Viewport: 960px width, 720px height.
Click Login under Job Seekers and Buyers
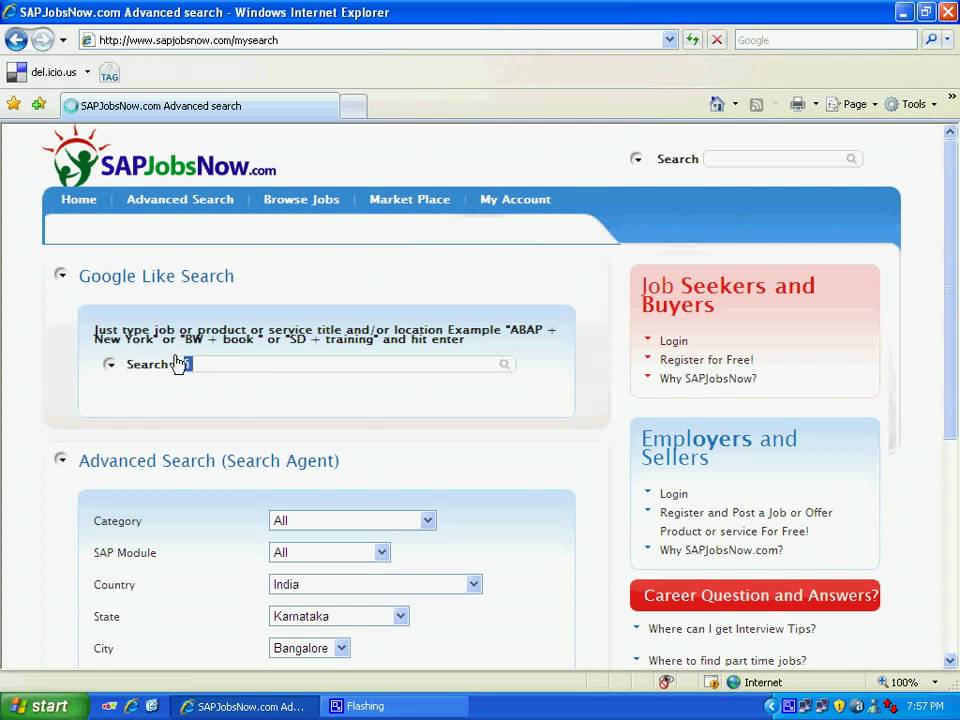click(673, 341)
